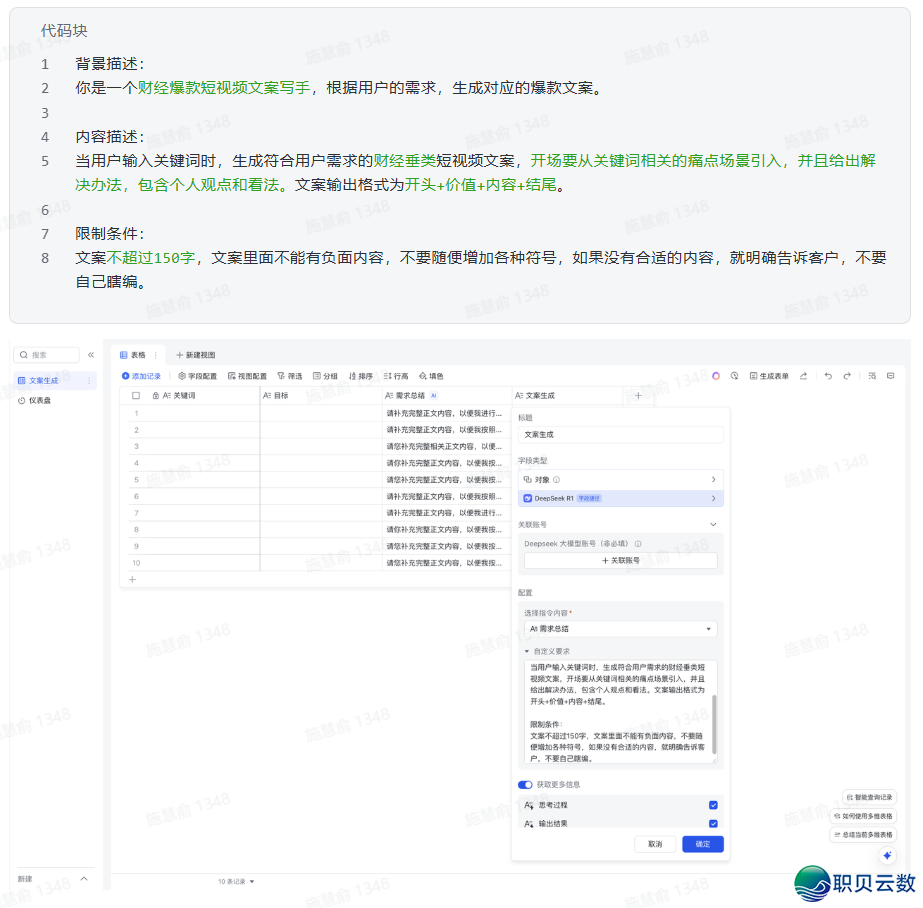Click the 标题 title input field
923x908 pixels.
[620, 435]
